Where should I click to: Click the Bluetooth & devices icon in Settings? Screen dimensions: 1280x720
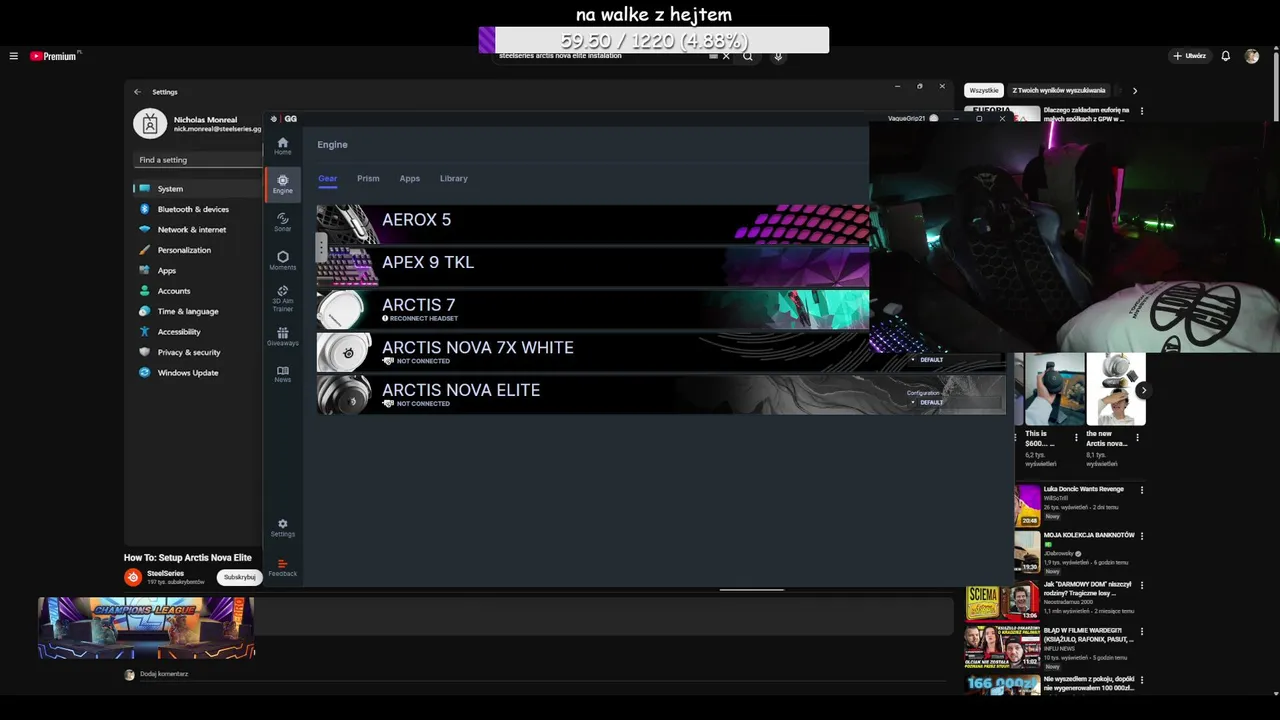point(145,209)
